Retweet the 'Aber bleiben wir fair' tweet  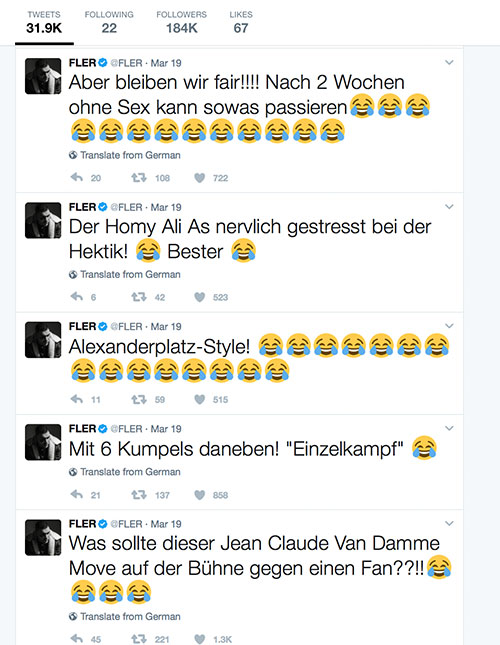click(x=139, y=178)
